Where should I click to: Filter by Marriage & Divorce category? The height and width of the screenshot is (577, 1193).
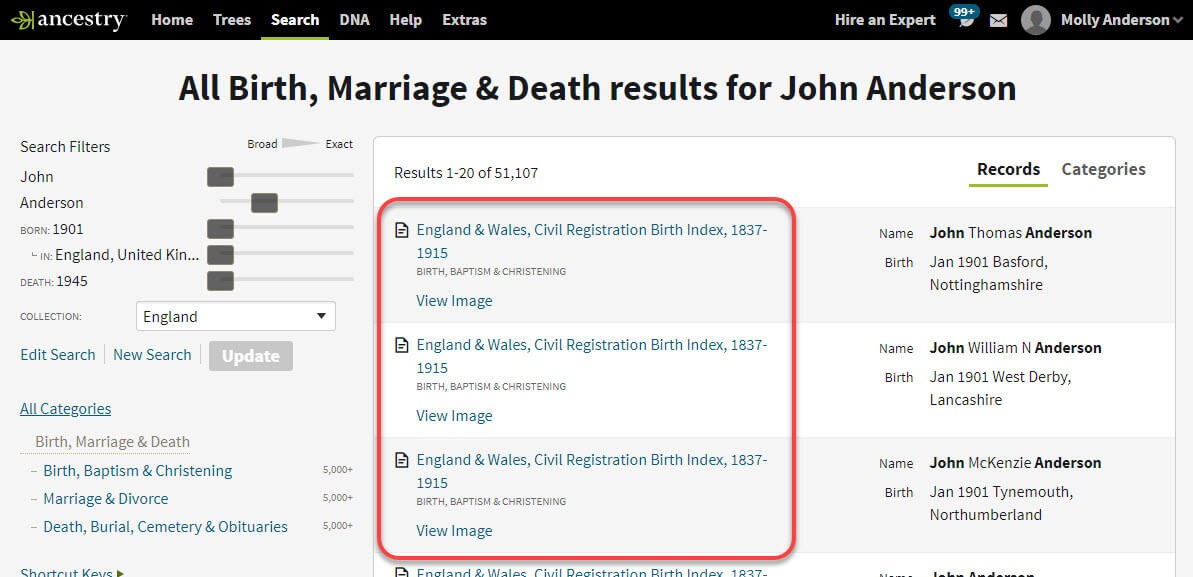(x=106, y=499)
